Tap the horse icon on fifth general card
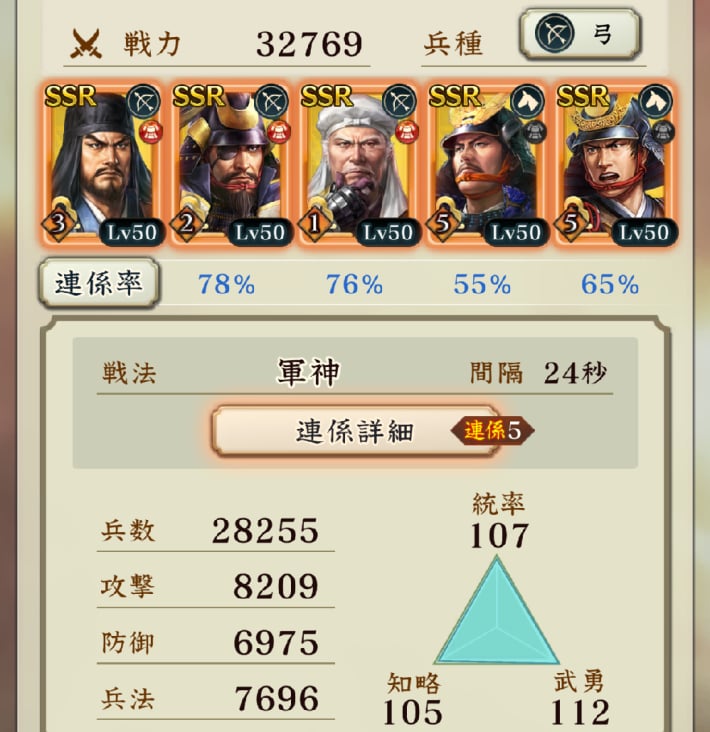This screenshot has width=710, height=732. coord(655,101)
